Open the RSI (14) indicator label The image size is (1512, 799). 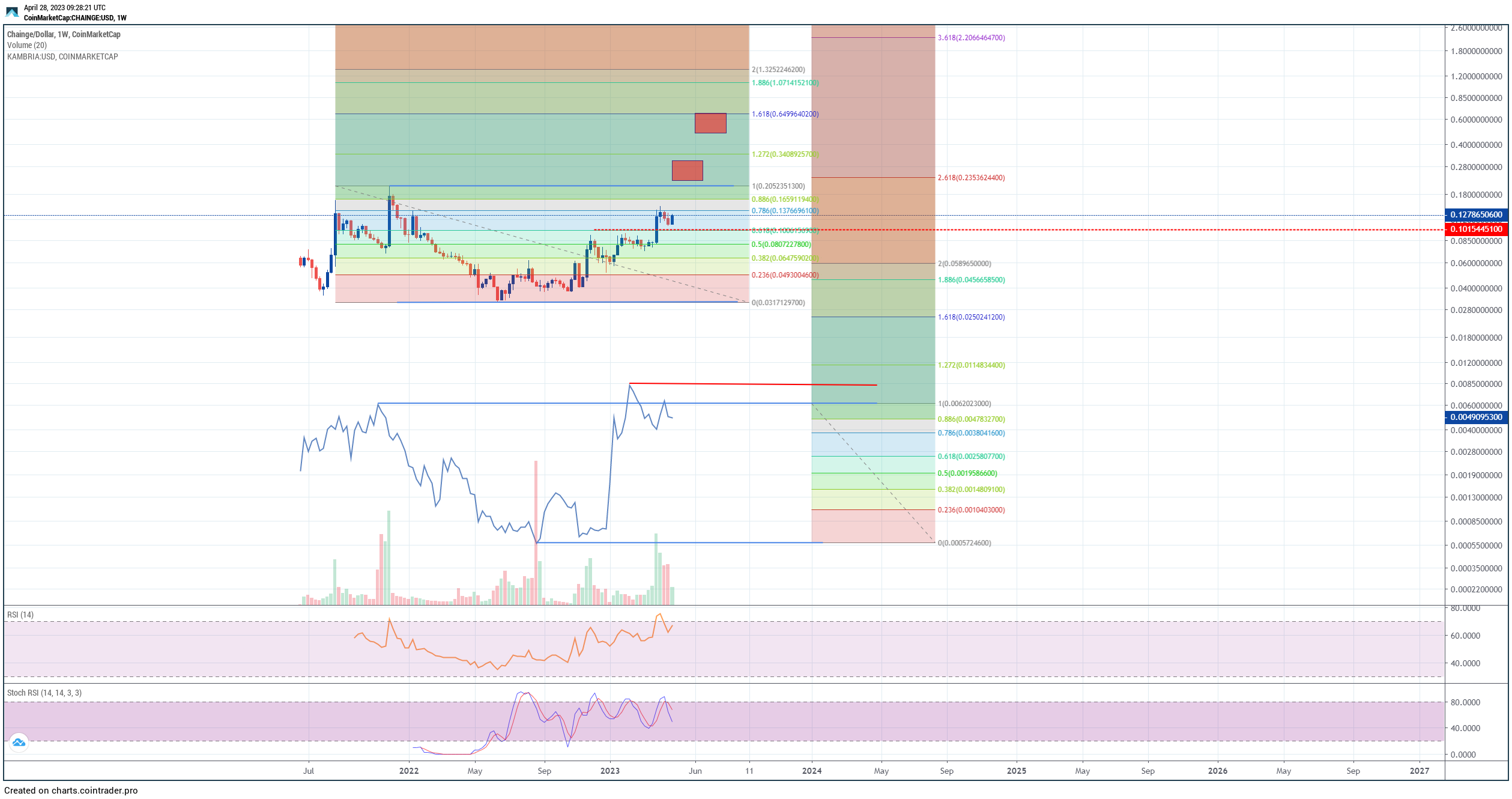point(20,615)
